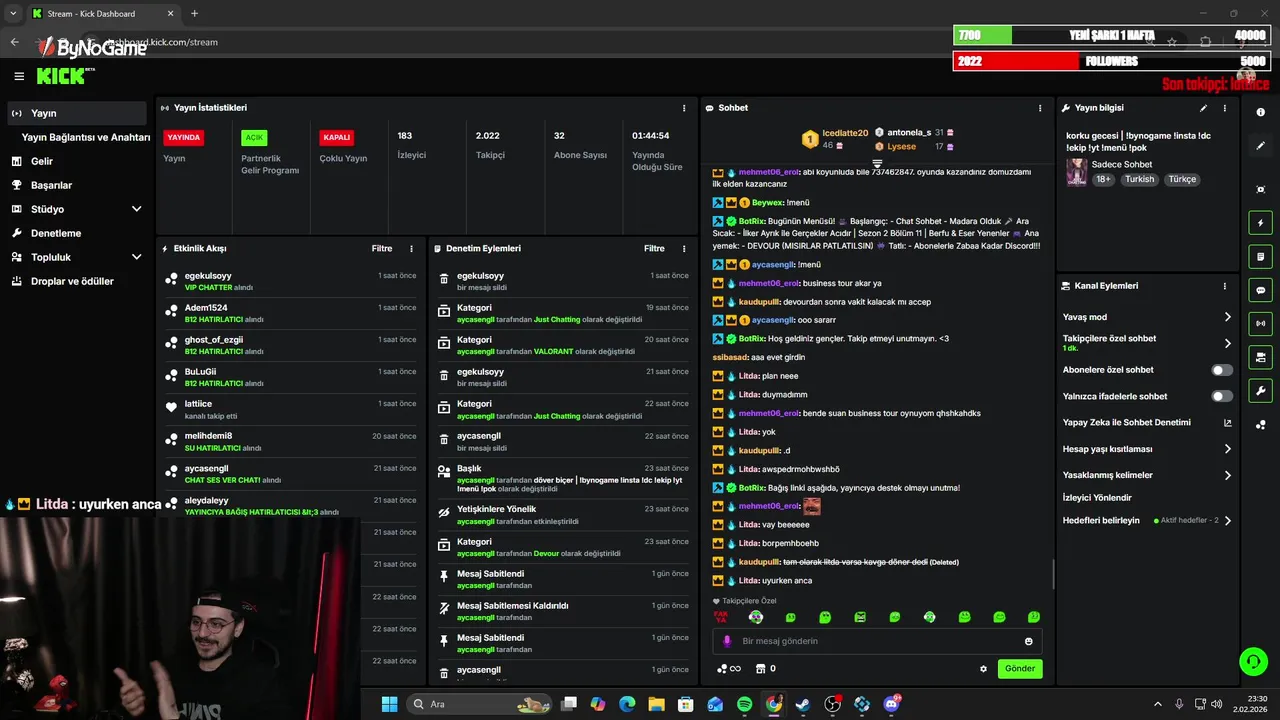Go back with browser back arrow
The width and height of the screenshot is (1280, 720).
[x=14, y=42]
